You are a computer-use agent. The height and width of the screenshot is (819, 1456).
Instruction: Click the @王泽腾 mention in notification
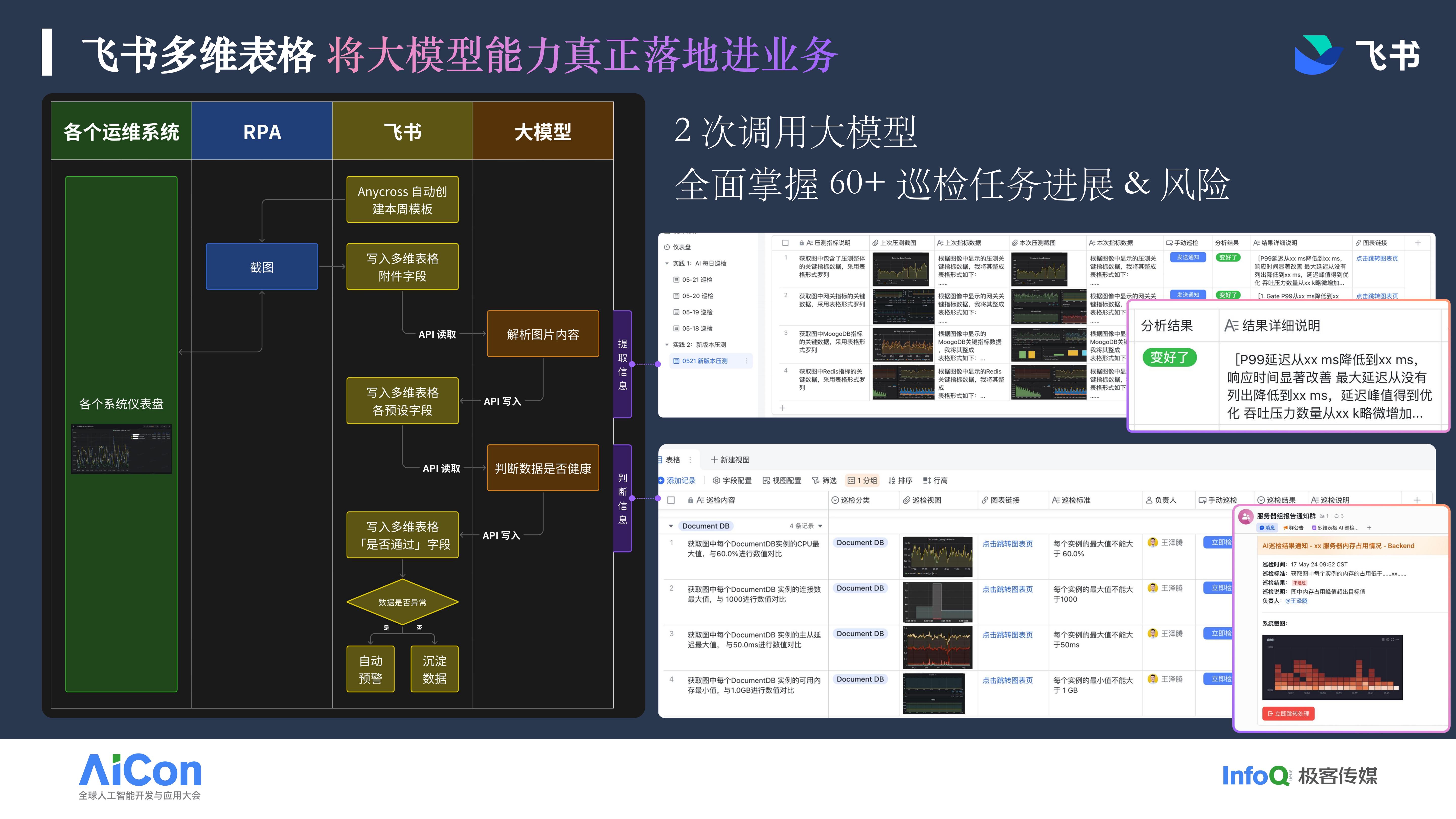1296,601
